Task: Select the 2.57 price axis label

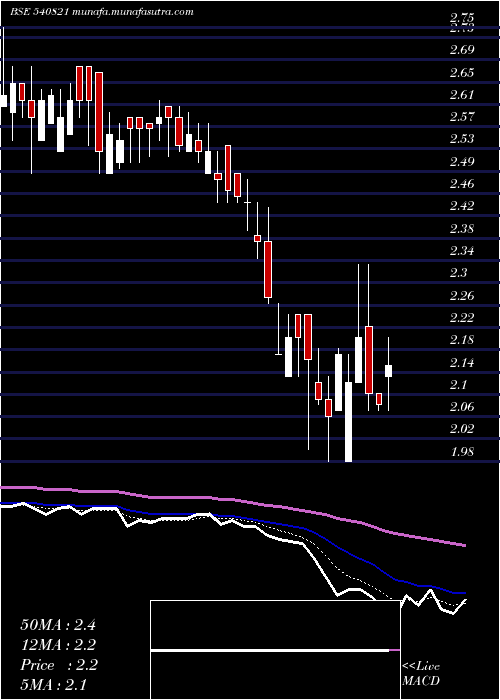Action: tap(461, 117)
